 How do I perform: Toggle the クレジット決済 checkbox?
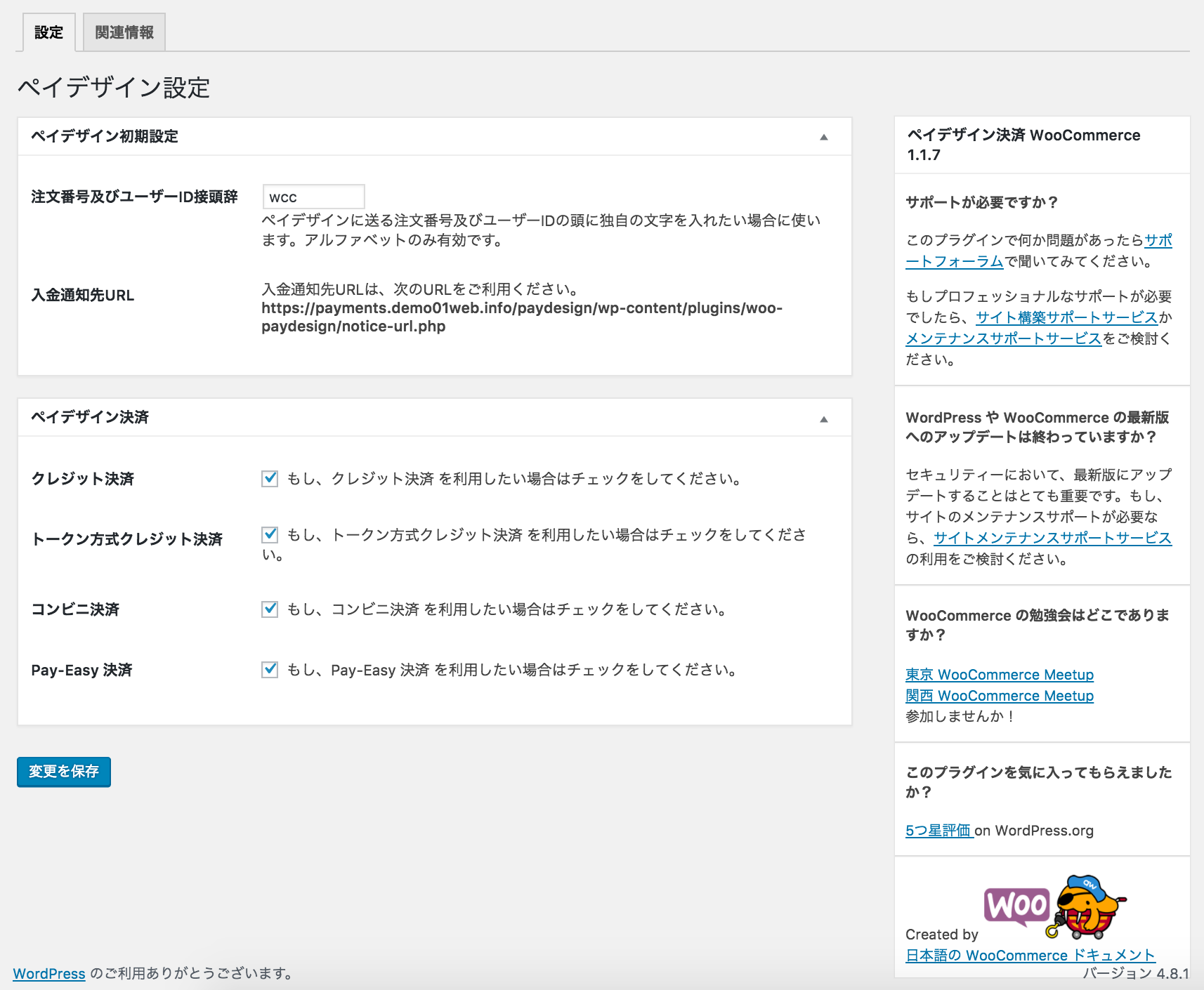pos(270,479)
